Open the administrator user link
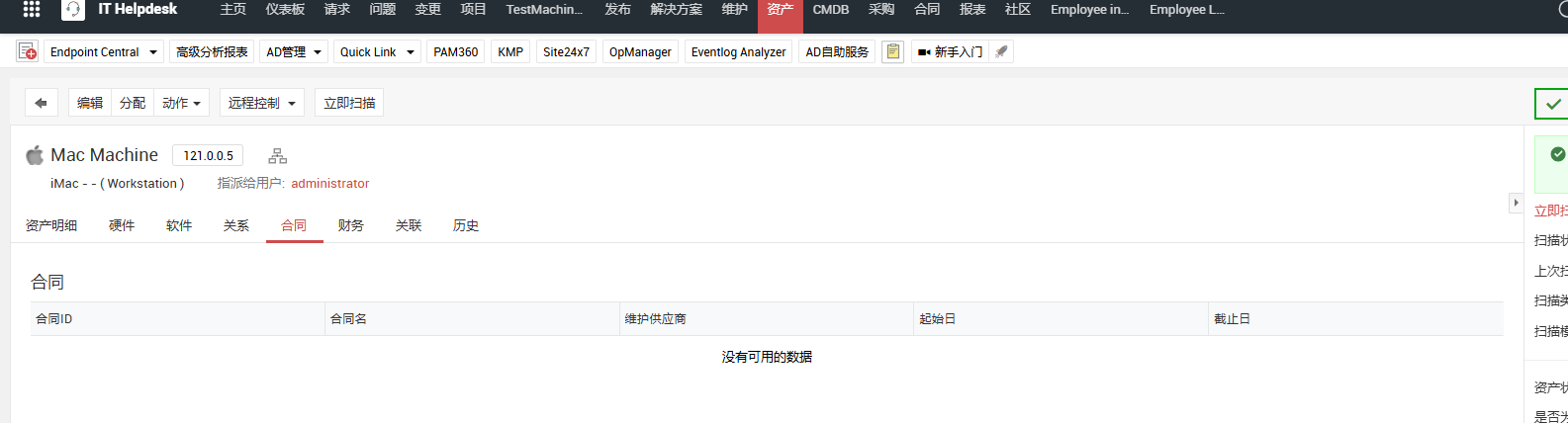Screen dimensions: 1568x423 [329, 184]
